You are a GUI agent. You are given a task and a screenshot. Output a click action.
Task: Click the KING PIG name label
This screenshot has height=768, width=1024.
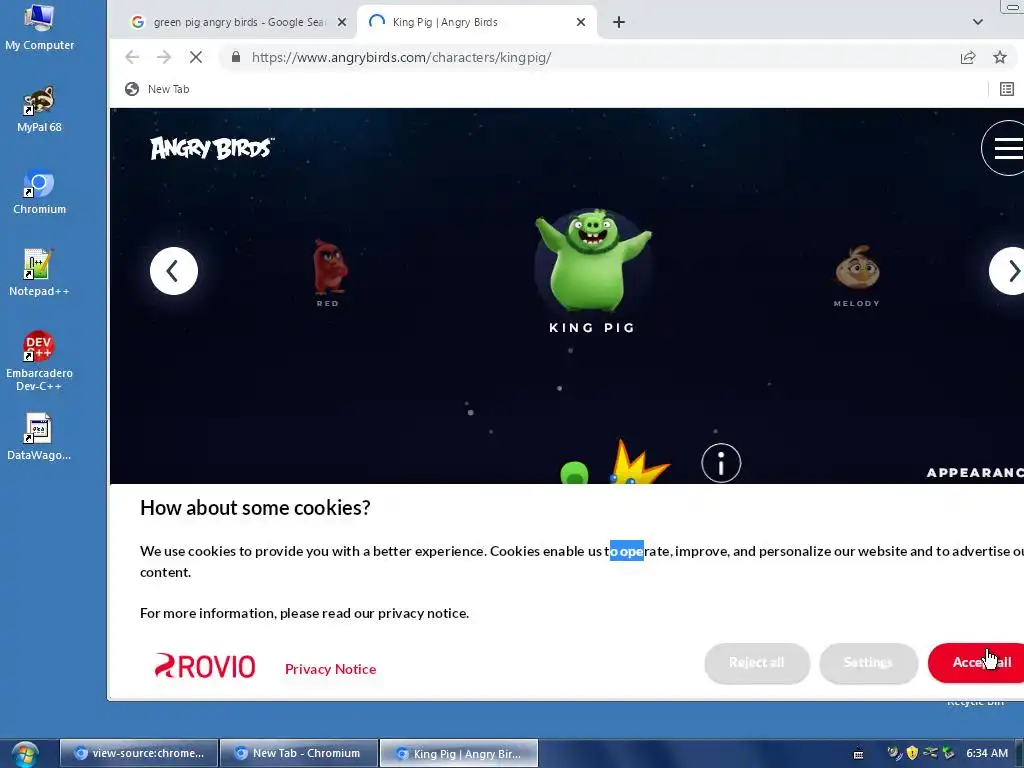[592, 328]
